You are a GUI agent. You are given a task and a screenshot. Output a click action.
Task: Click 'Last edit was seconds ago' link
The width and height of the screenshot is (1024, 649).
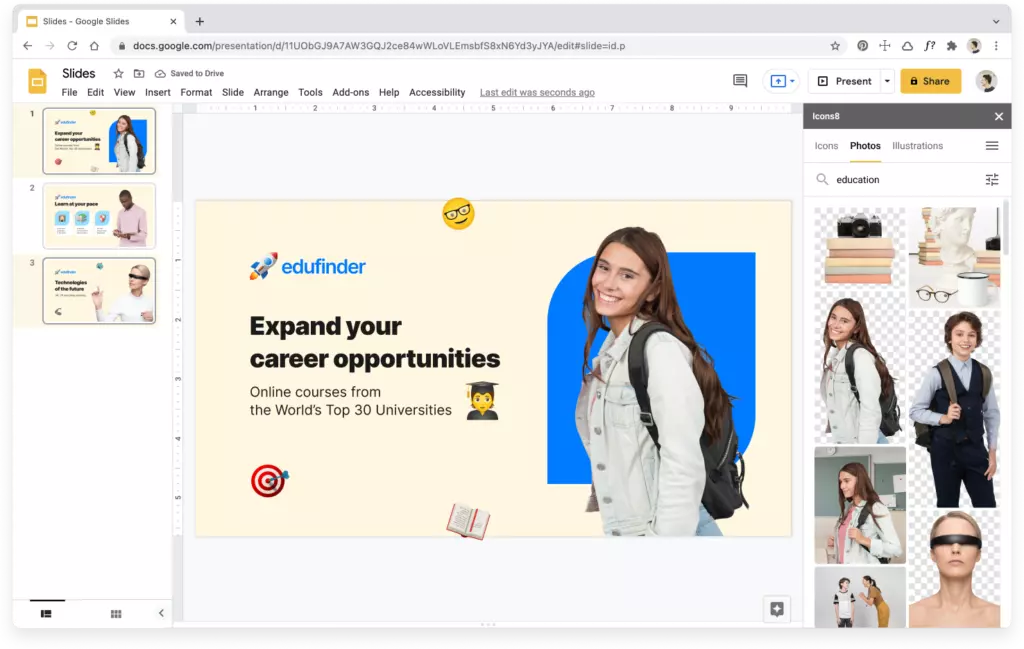pos(537,93)
